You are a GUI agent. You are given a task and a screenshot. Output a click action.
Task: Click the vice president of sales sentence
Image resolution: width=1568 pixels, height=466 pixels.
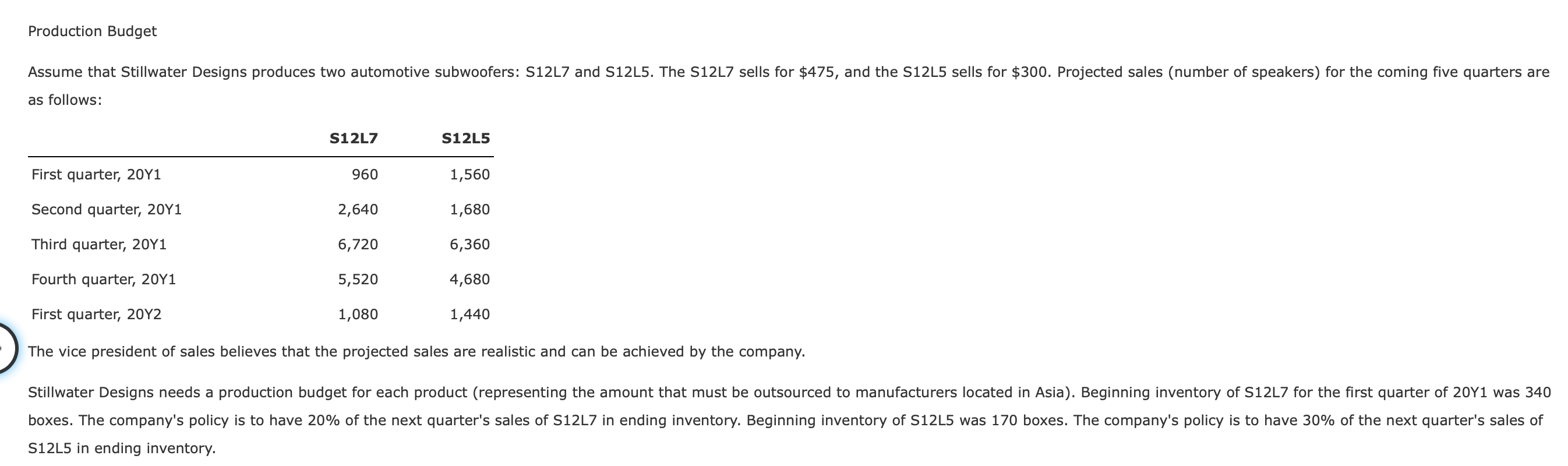tap(416, 352)
